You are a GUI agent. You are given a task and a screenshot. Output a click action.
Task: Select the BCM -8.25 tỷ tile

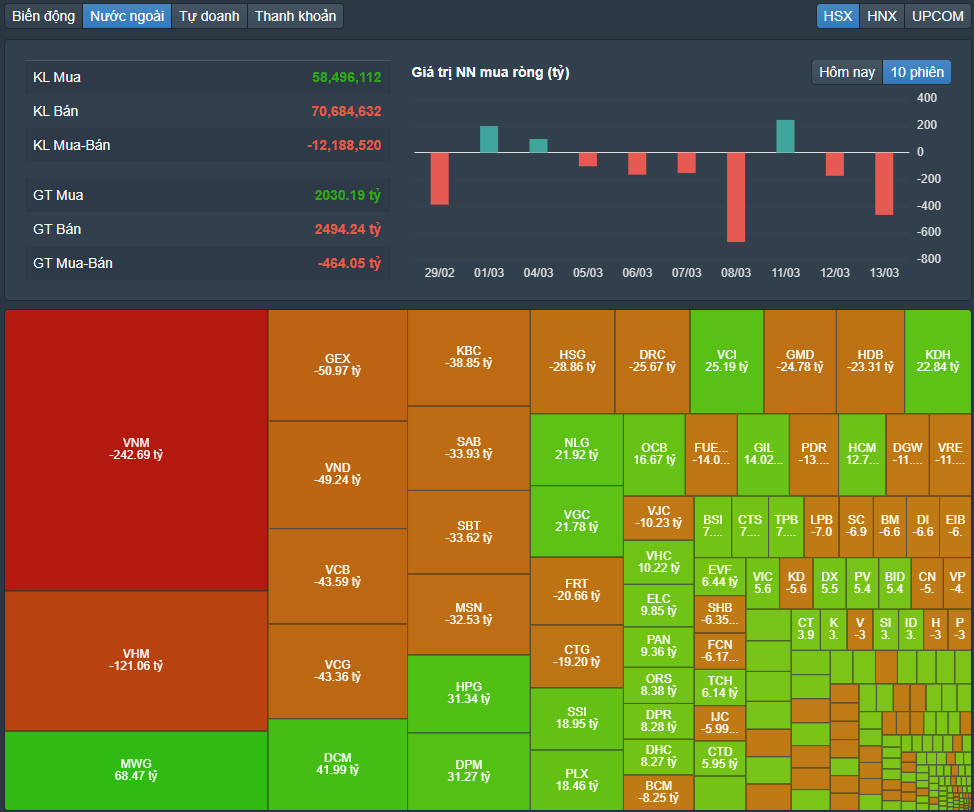click(x=658, y=792)
